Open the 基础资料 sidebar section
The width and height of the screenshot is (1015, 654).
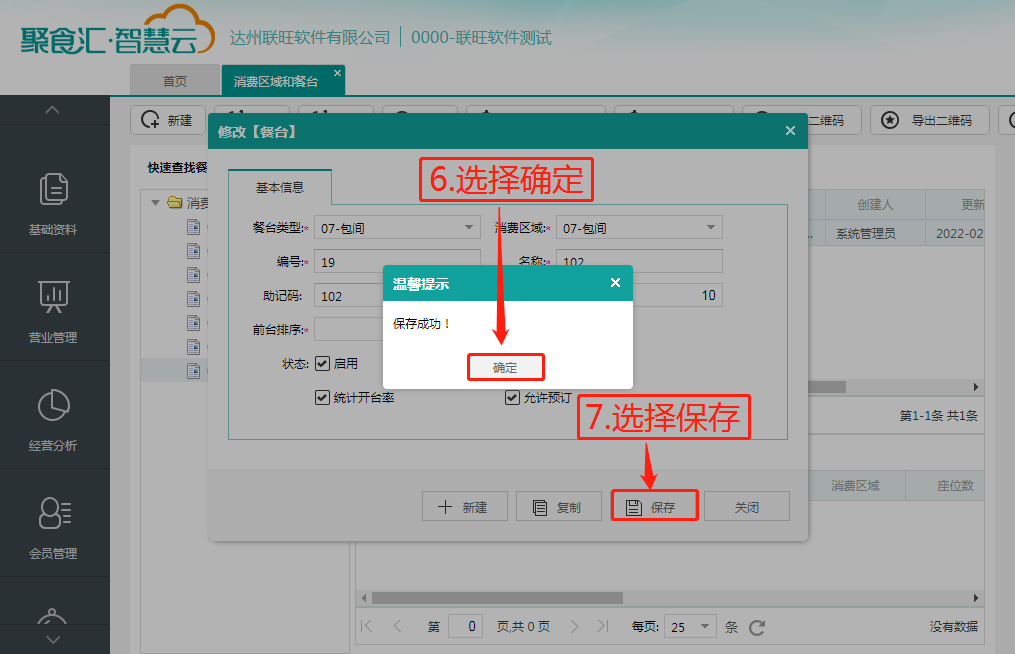[53, 203]
